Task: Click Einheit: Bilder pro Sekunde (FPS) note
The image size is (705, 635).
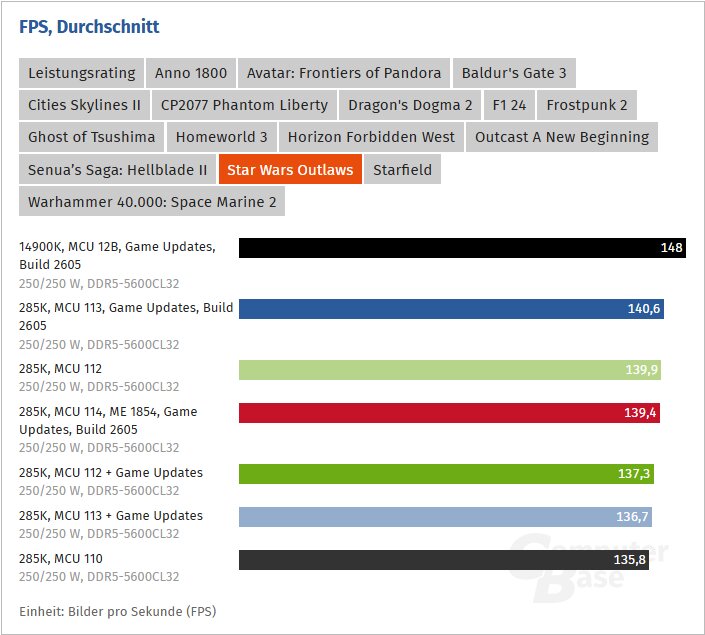Action: tap(118, 612)
